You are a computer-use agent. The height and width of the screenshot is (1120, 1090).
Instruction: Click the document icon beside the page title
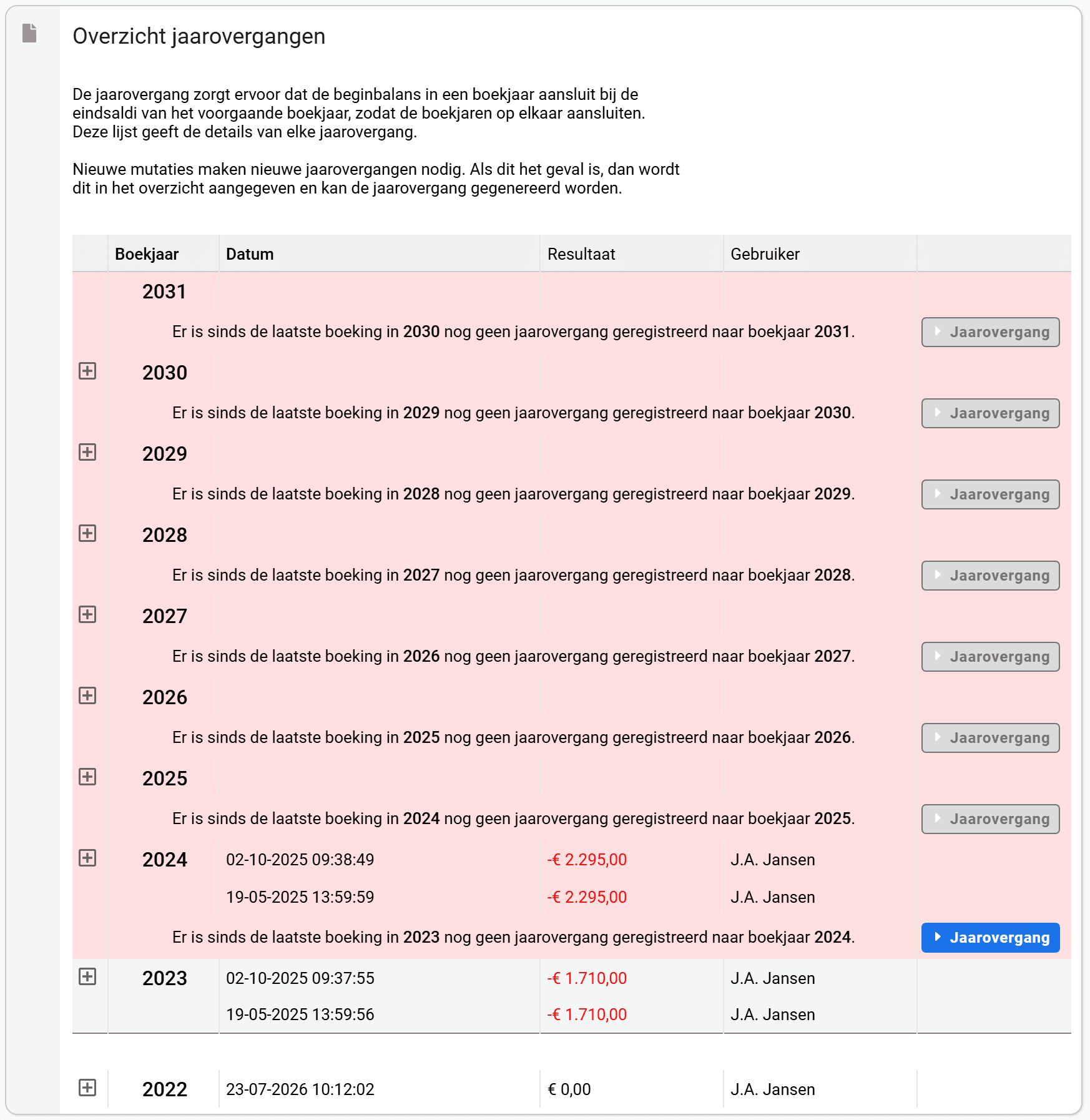pos(29,33)
